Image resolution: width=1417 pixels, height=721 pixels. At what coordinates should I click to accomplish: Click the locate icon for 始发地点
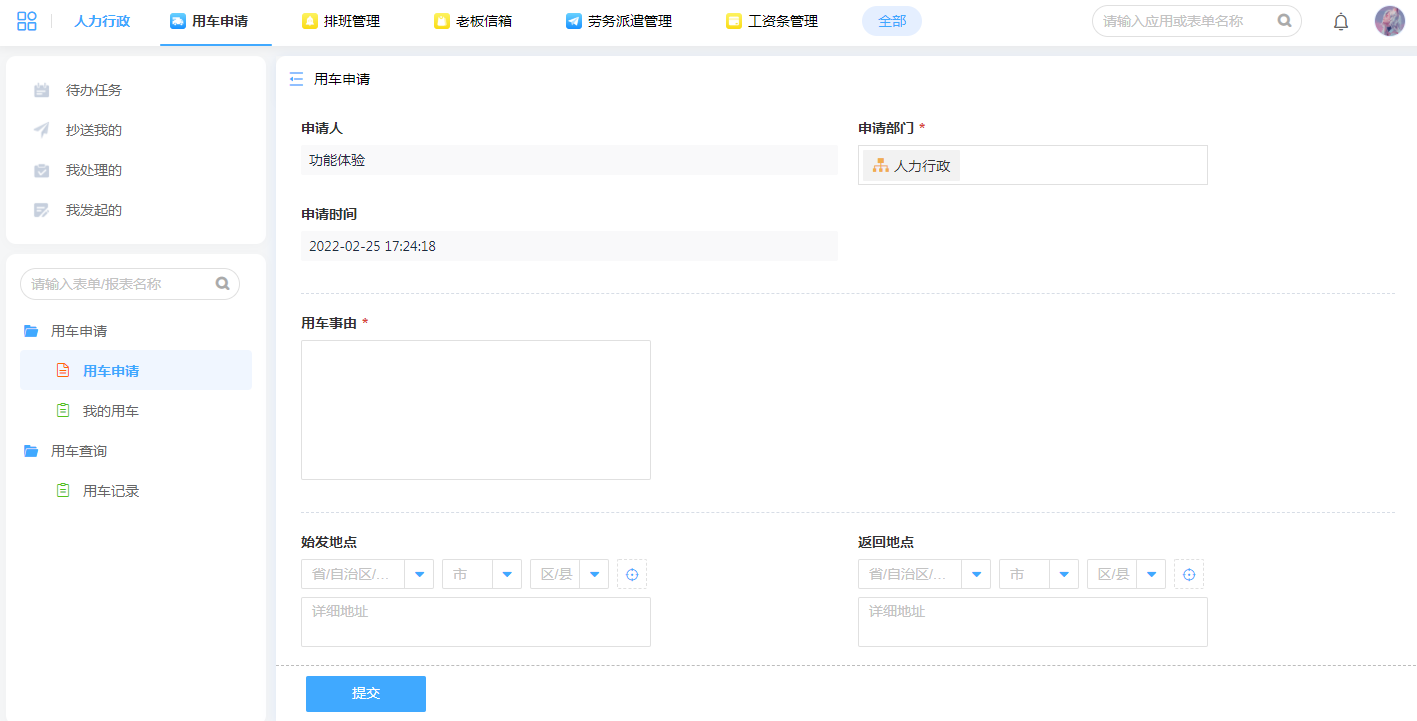tap(632, 574)
